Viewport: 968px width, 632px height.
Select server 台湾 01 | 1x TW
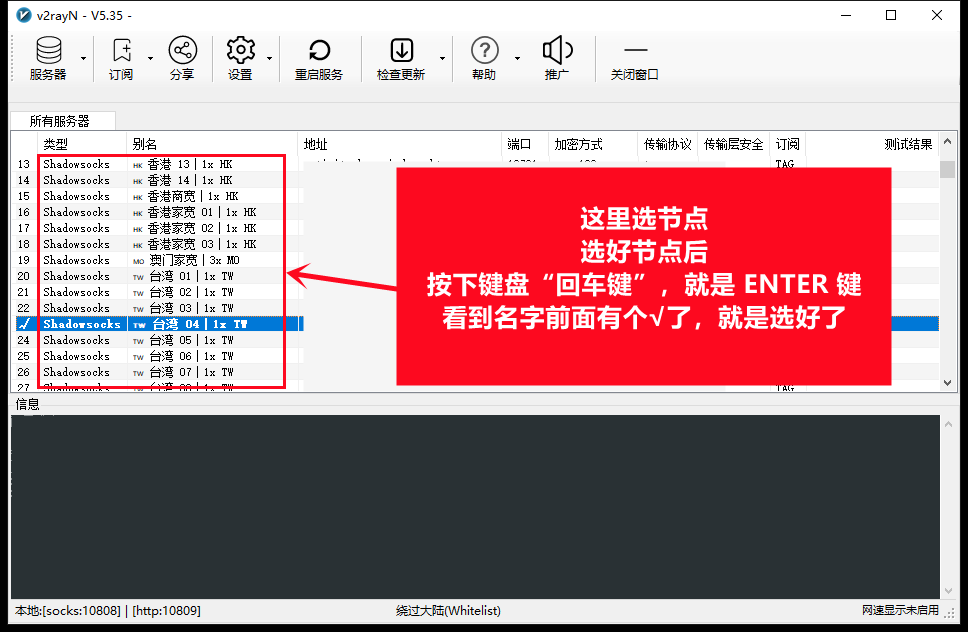pyautogui.click(x=183, y=276)
